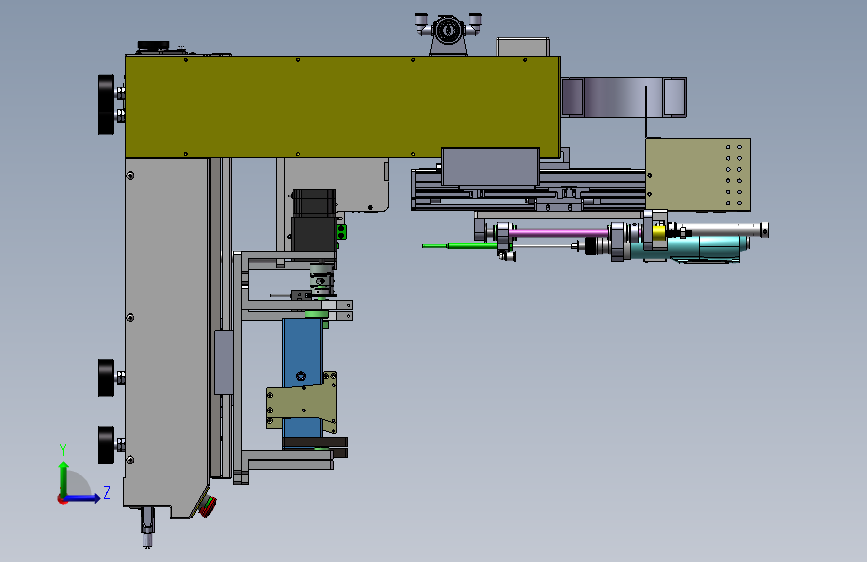Pick the purple-gray curved bracket at upper right

pyautogui.click(x=624, y=97)
